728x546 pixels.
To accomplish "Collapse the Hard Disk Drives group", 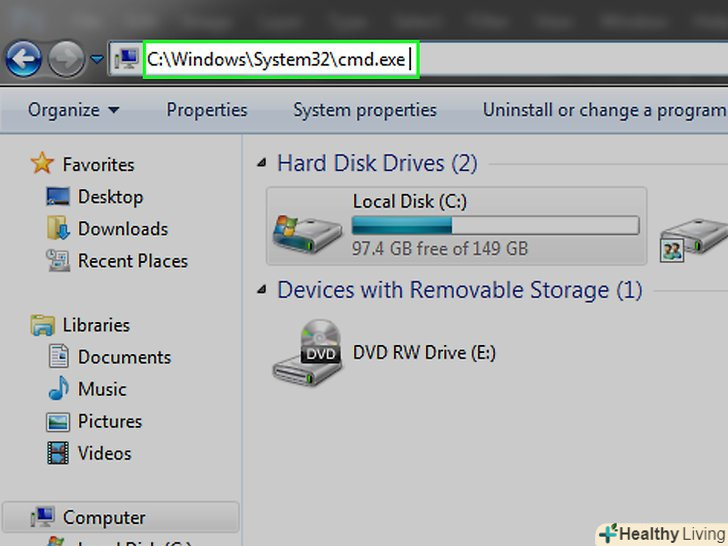I will point(262,163).
